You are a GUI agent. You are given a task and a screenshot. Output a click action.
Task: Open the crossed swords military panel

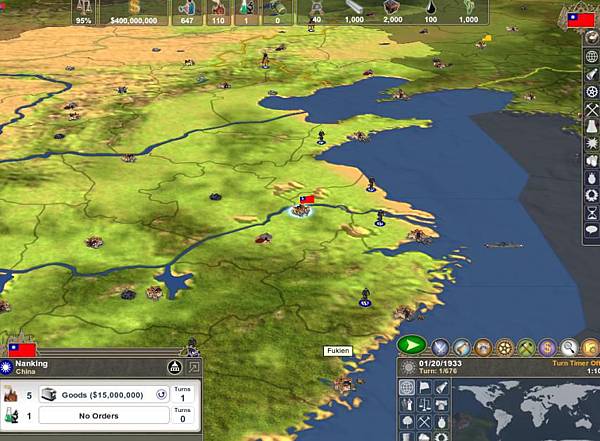coord(440,348)
